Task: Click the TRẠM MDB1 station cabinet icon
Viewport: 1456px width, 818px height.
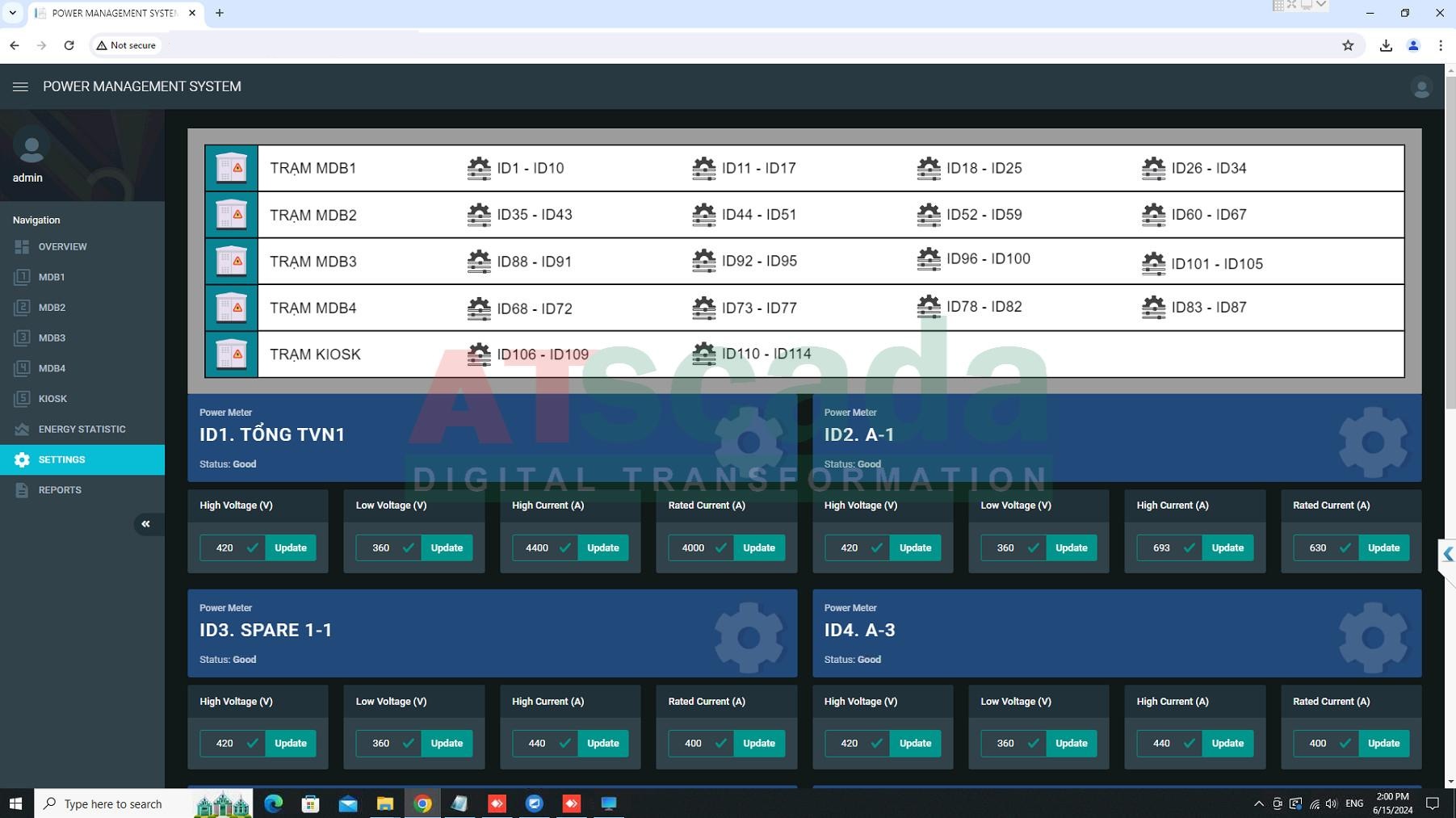Action: click(x=231, y=168)
